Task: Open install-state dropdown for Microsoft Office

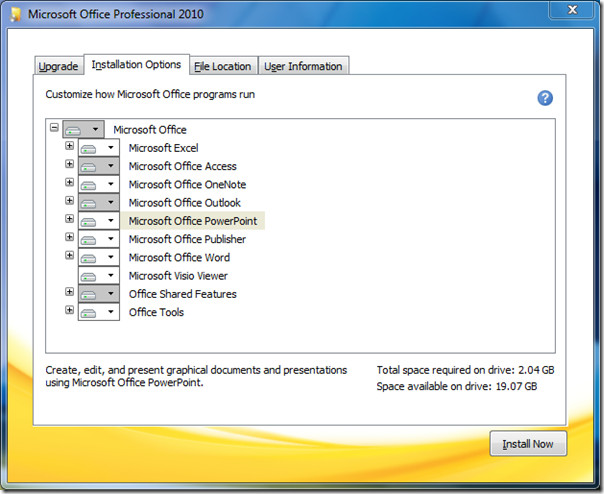Action: 83,129
